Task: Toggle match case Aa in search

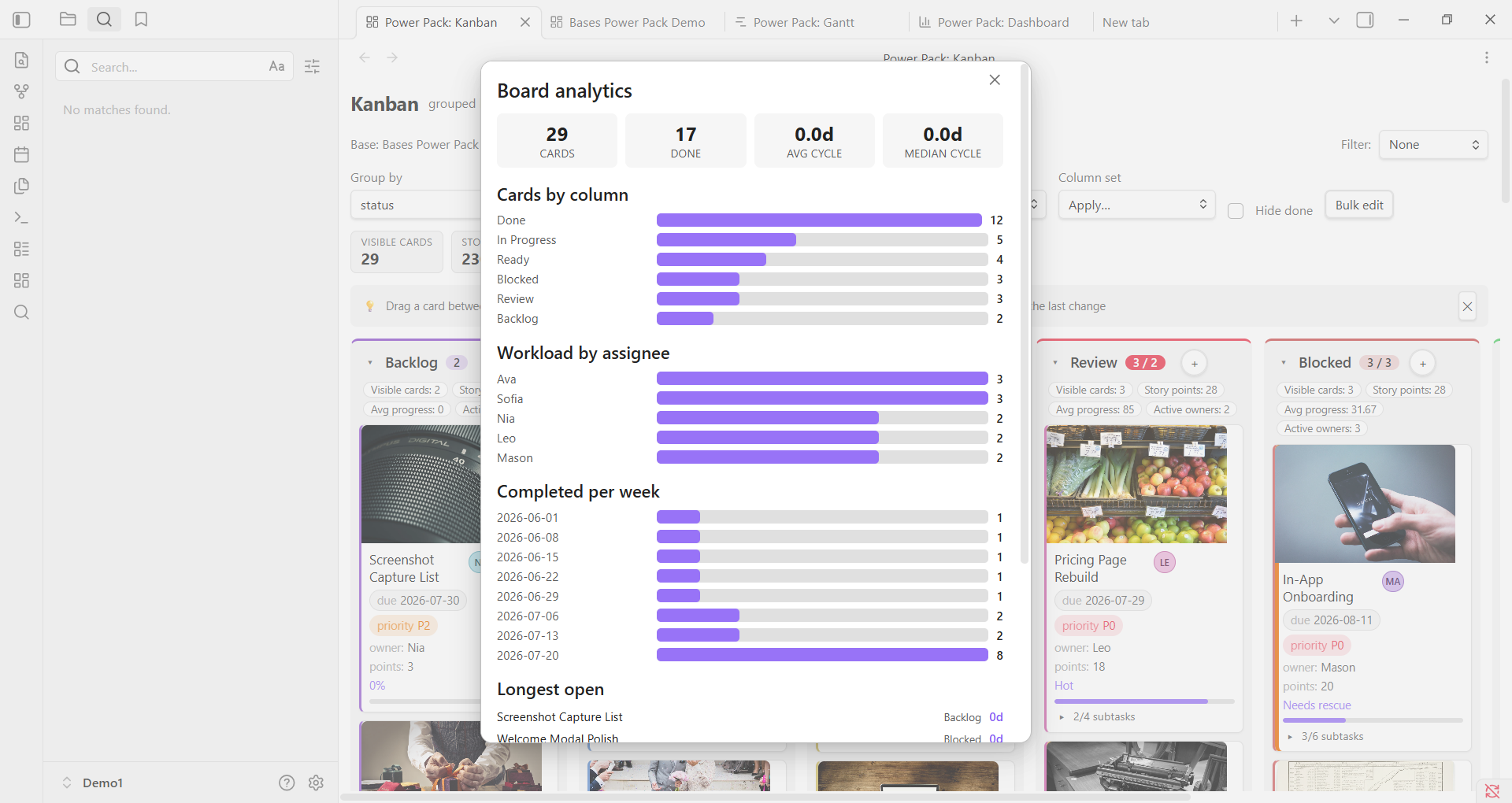Action: (x=276, y=66)
